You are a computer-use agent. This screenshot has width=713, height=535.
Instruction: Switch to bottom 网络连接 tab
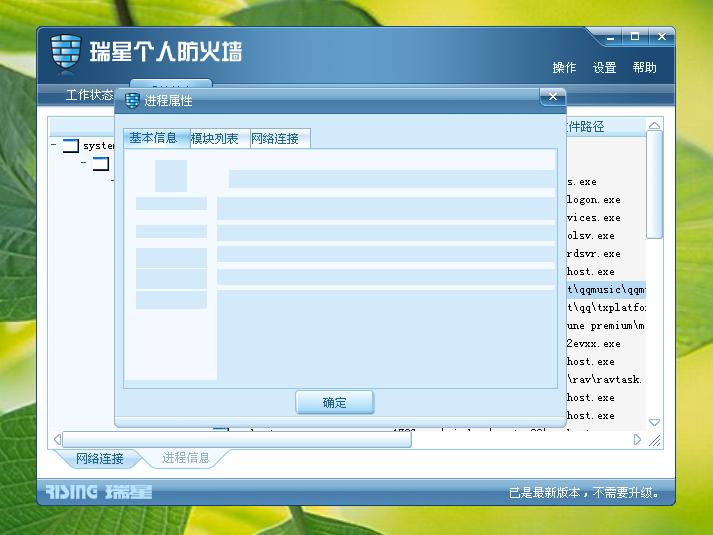99,458
